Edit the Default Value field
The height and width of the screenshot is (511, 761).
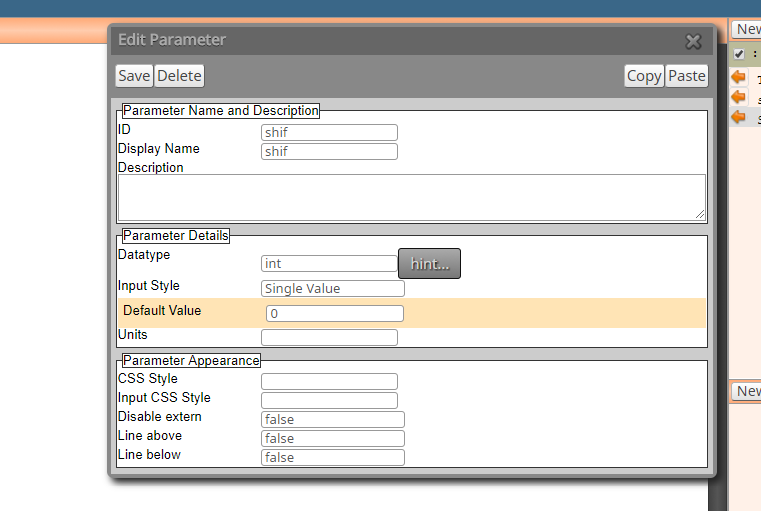pos(335,313)
